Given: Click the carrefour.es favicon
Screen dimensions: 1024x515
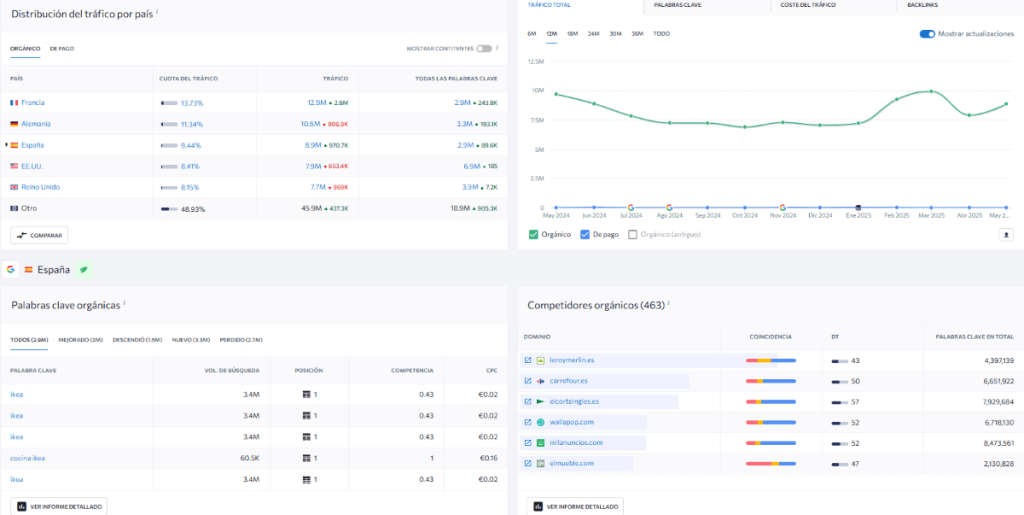Looking at the screenshot, I should 540,381.
